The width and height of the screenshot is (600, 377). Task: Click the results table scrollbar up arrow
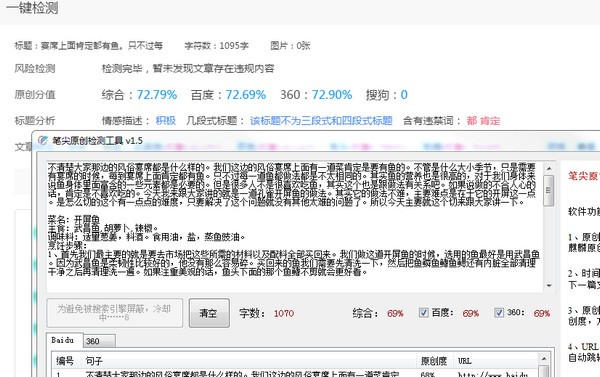543,359
